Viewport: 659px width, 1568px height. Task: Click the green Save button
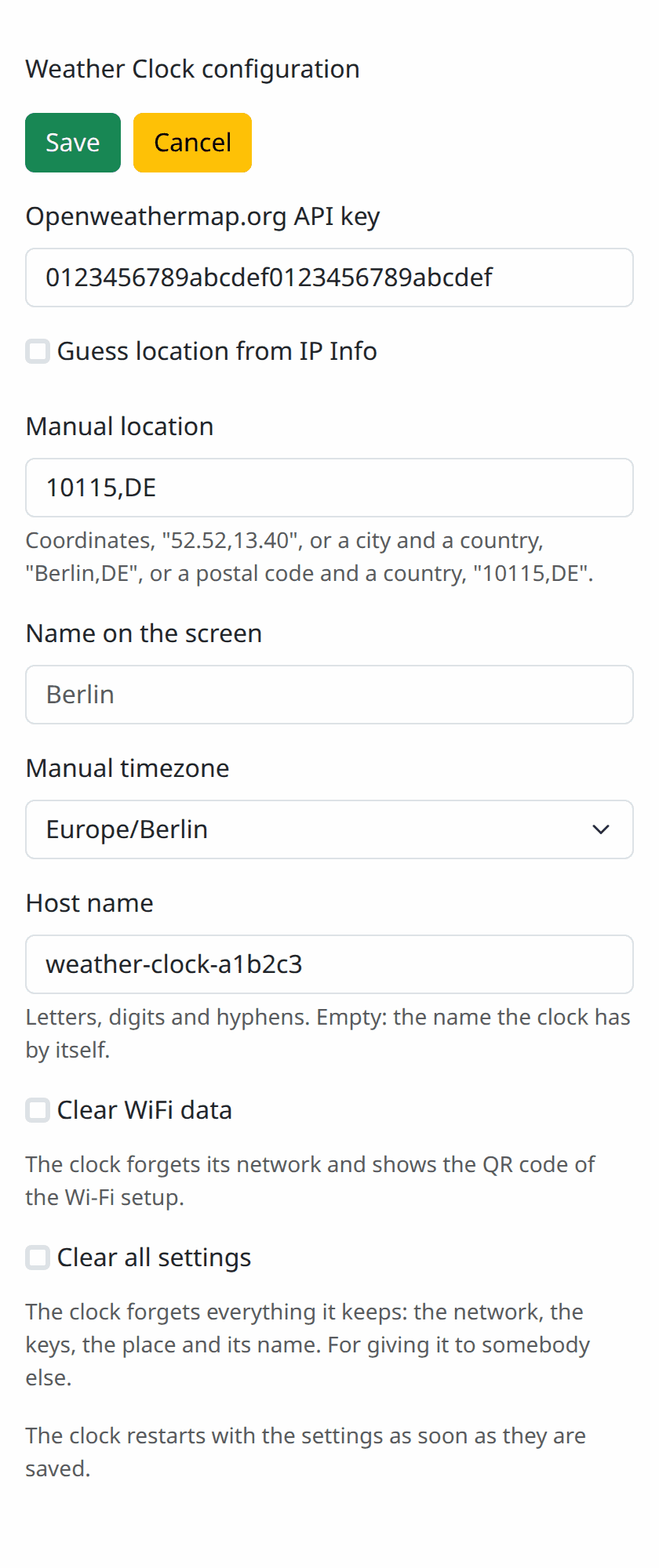(x=73, y=143)
